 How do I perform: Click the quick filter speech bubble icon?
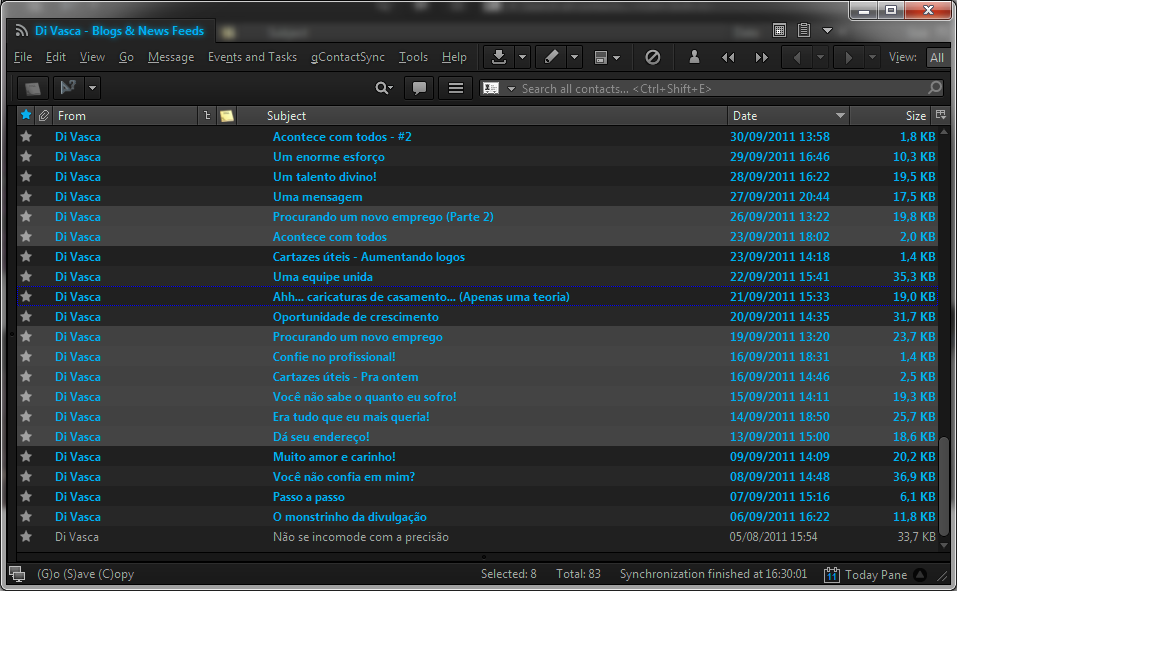click(419, 88)
